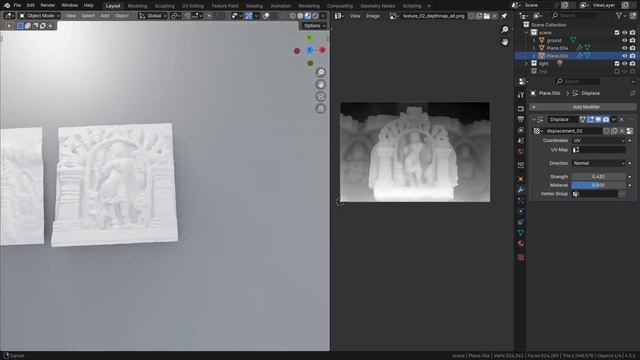
Task: Open the Tool properties tab
Action: (x=520, y=95)
